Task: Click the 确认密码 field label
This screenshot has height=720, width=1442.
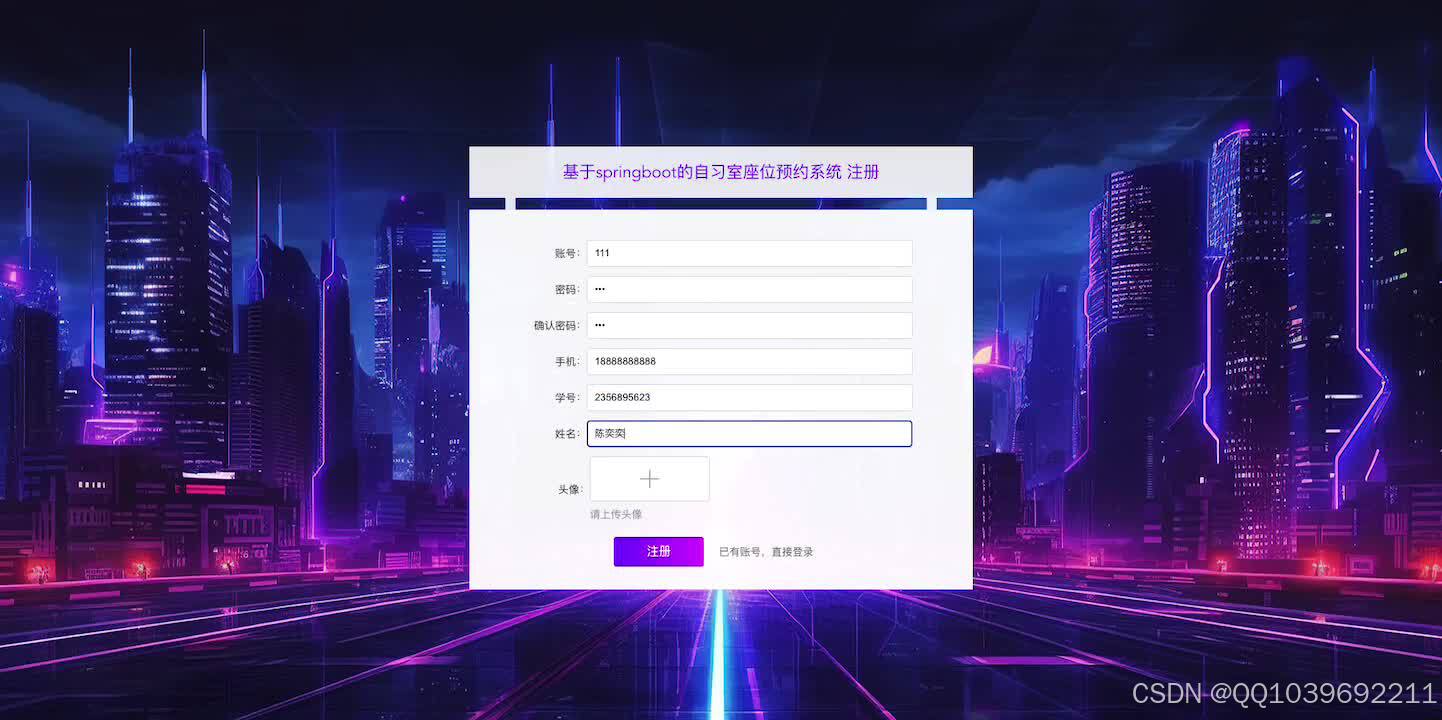Action: [x=557, y=325]
